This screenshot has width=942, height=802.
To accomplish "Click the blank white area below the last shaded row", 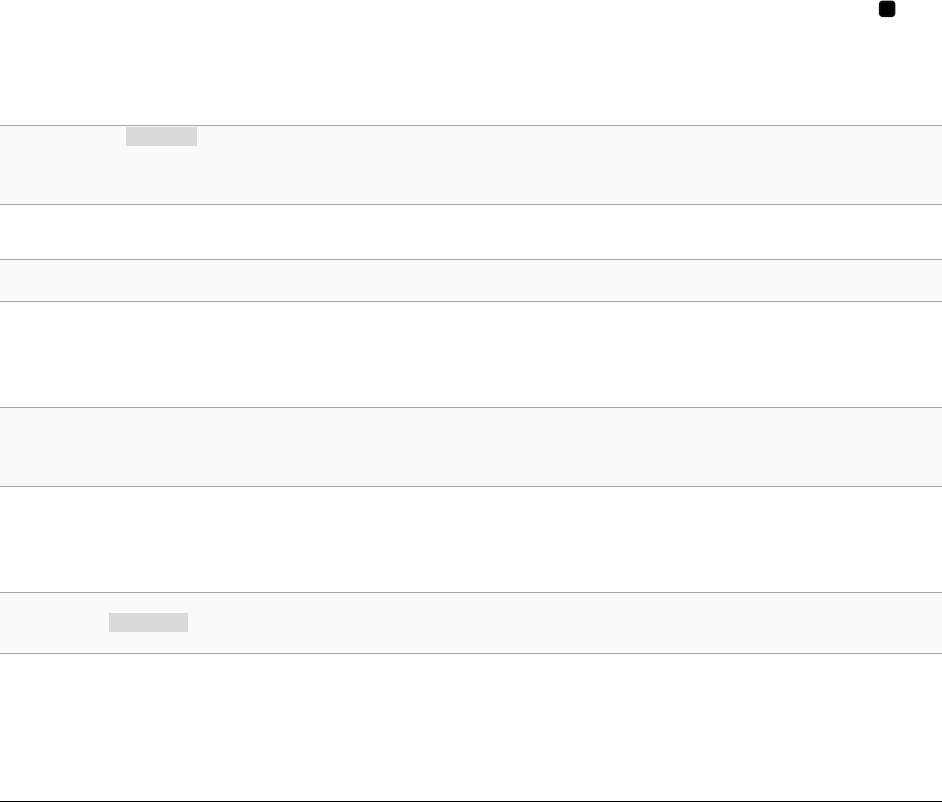I will pos(471,727).
